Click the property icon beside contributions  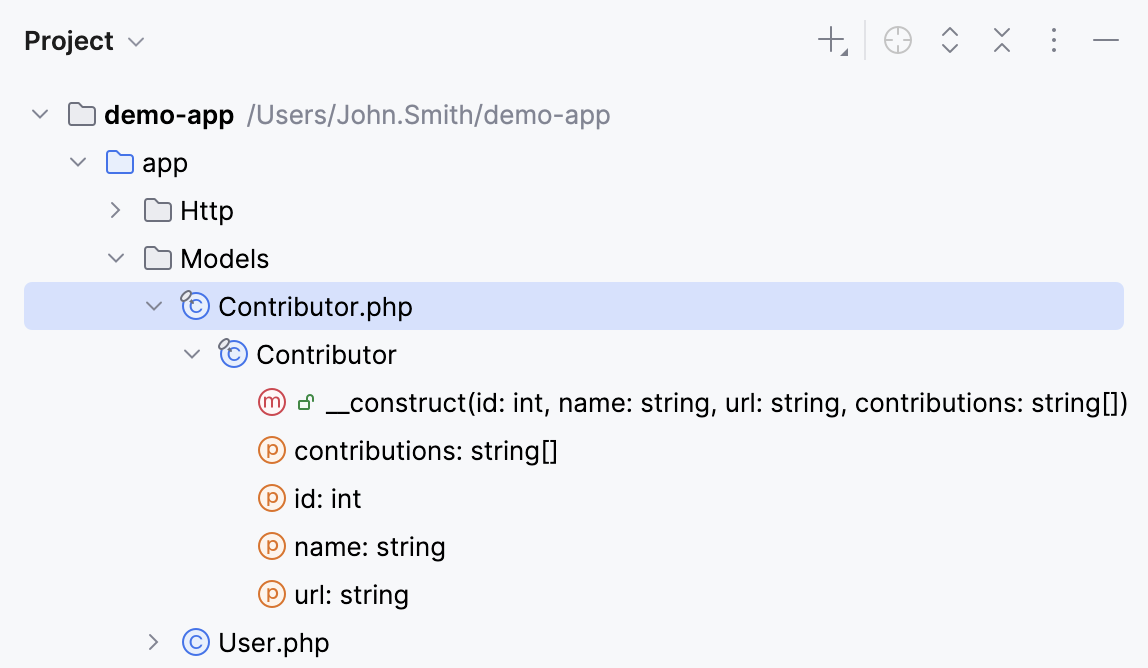pos(270,450)
